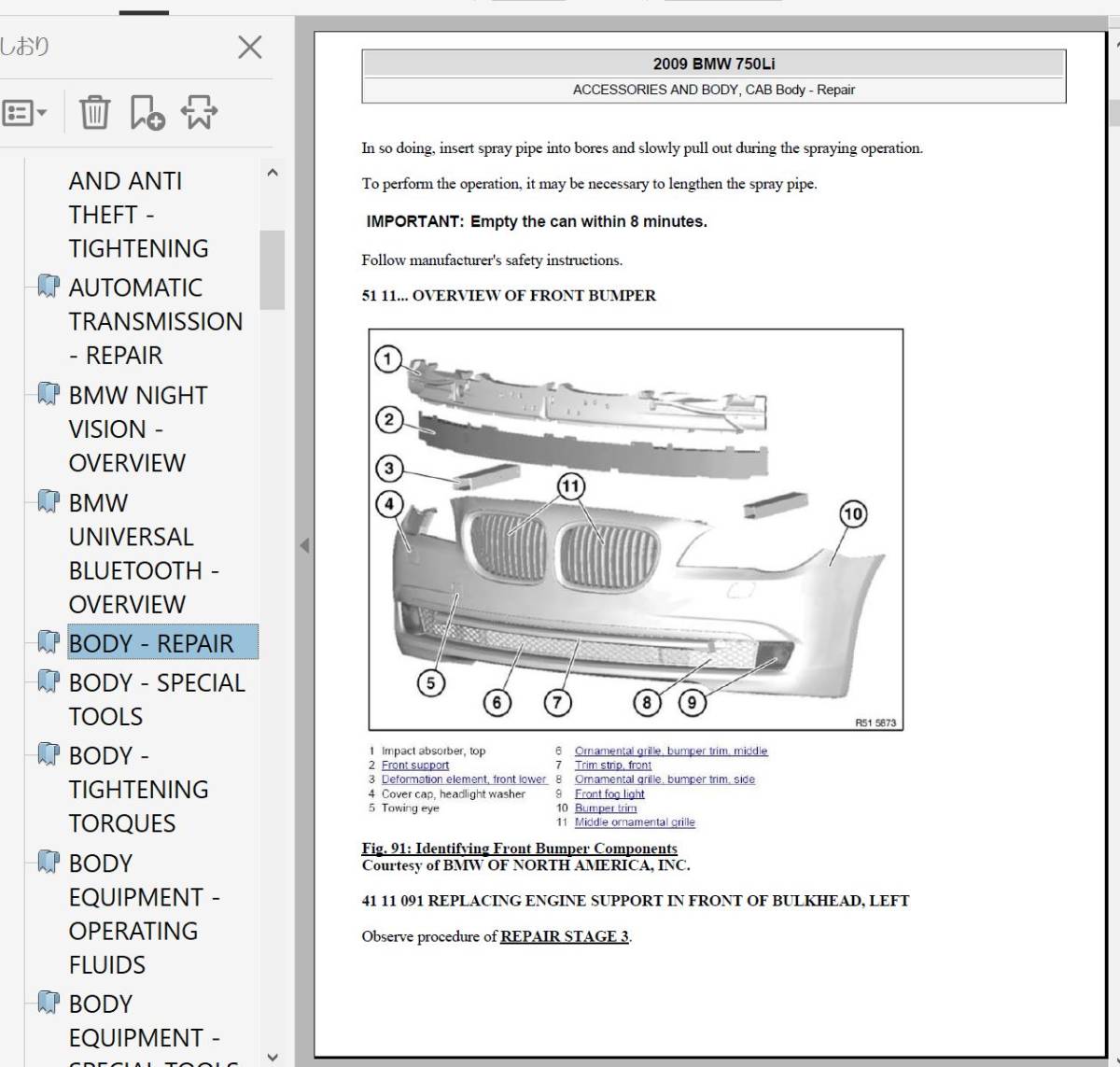Screen dimensions: 1120x1067
Task: Open the BODY - TIGHTENING TORQUES bookmark
Action: 138,789
